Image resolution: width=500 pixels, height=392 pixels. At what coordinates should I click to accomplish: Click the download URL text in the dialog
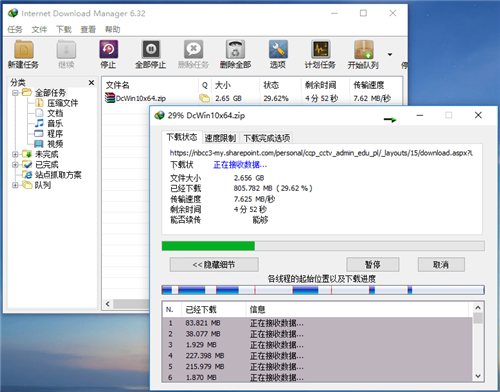pos(321,153)
